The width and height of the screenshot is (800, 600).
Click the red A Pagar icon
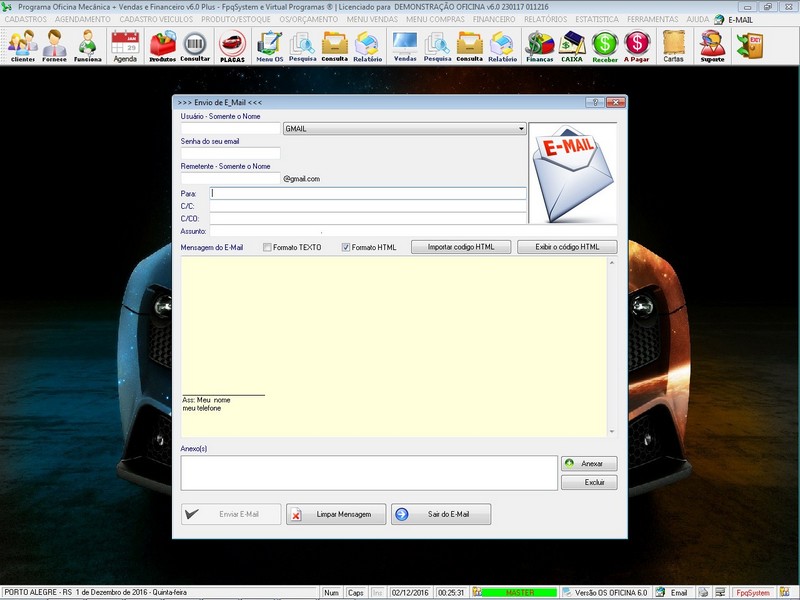637,45
